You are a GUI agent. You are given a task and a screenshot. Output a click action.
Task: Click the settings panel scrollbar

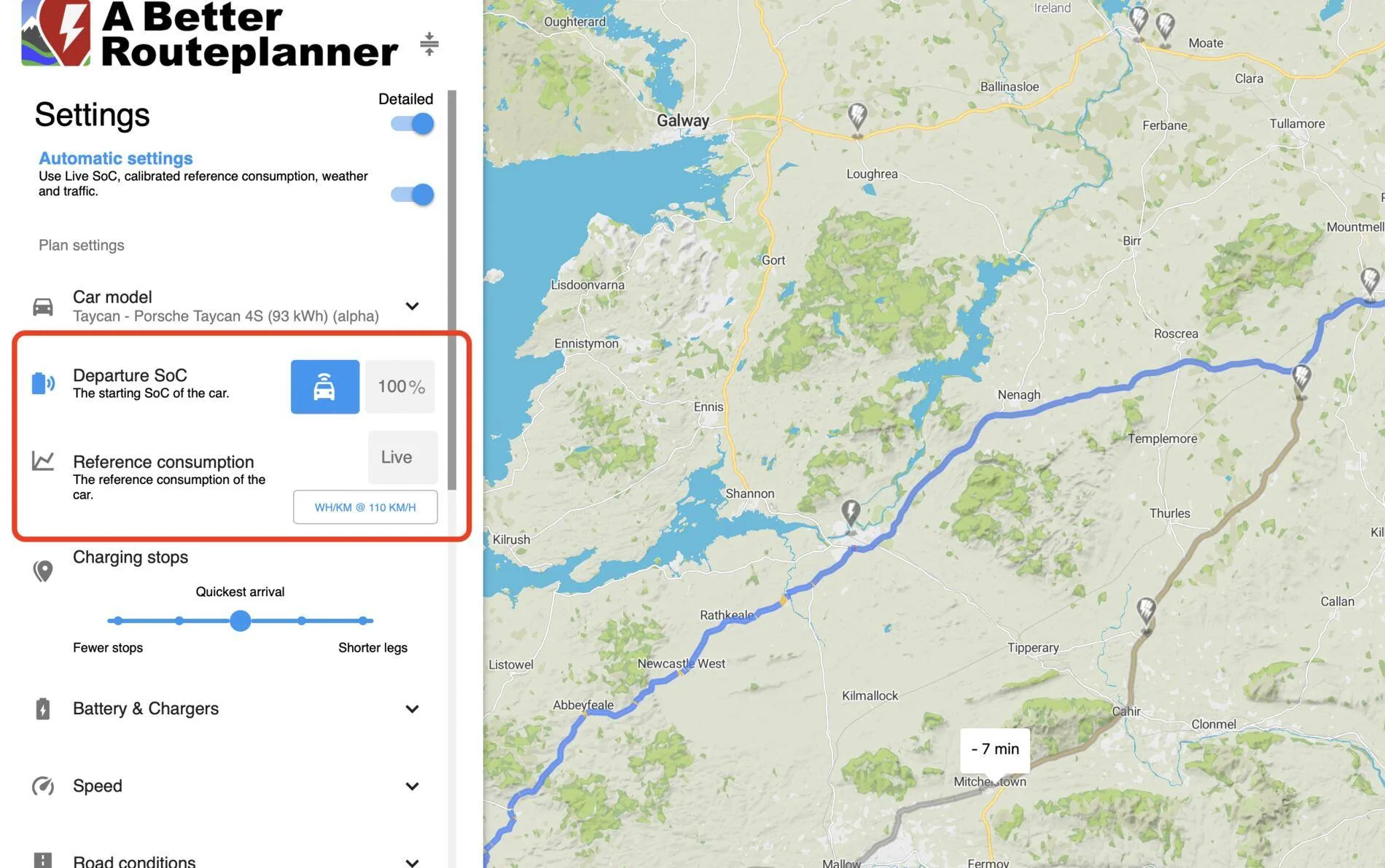tap(452, 290)
